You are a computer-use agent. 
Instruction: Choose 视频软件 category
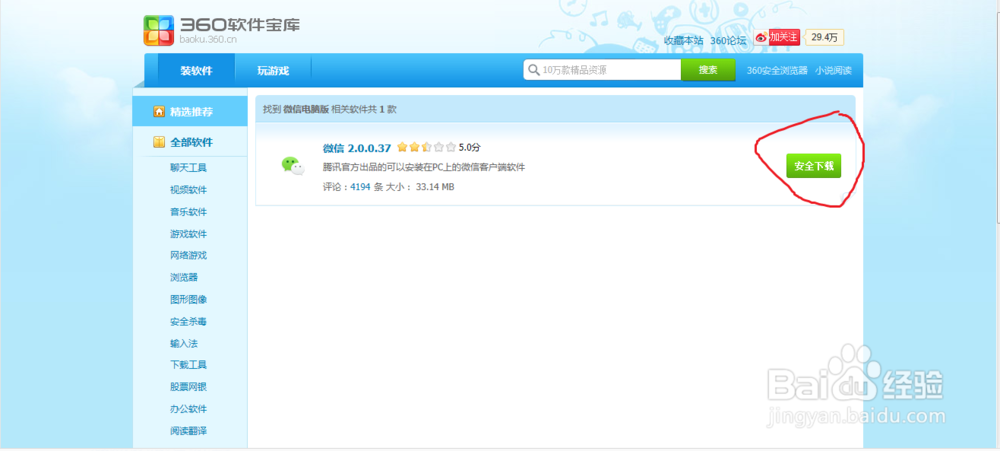pos(188,190)
